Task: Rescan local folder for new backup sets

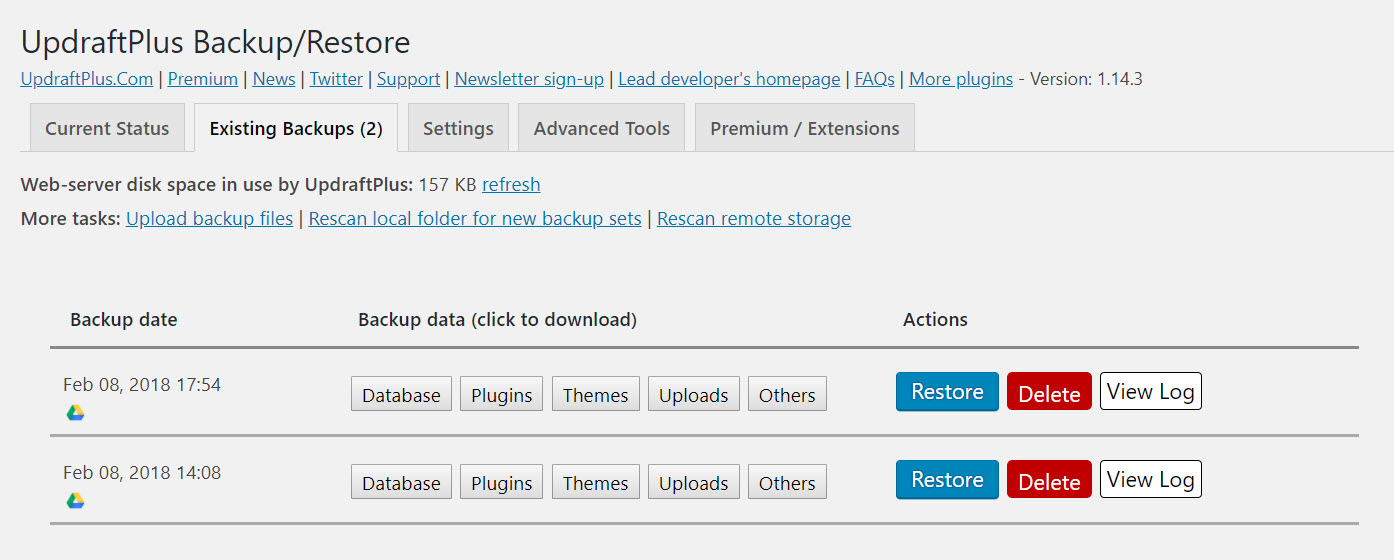Action: [475, 218]
